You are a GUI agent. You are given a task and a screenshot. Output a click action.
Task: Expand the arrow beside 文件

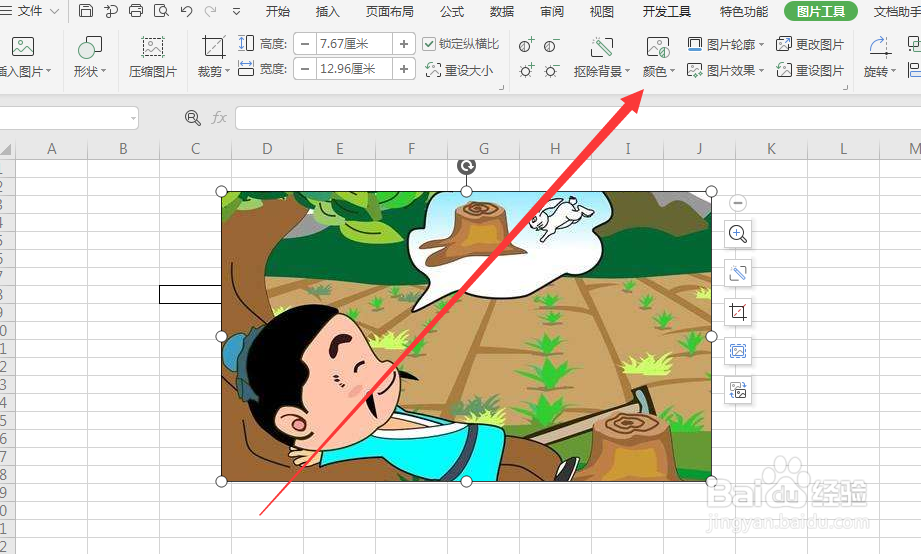55,11
